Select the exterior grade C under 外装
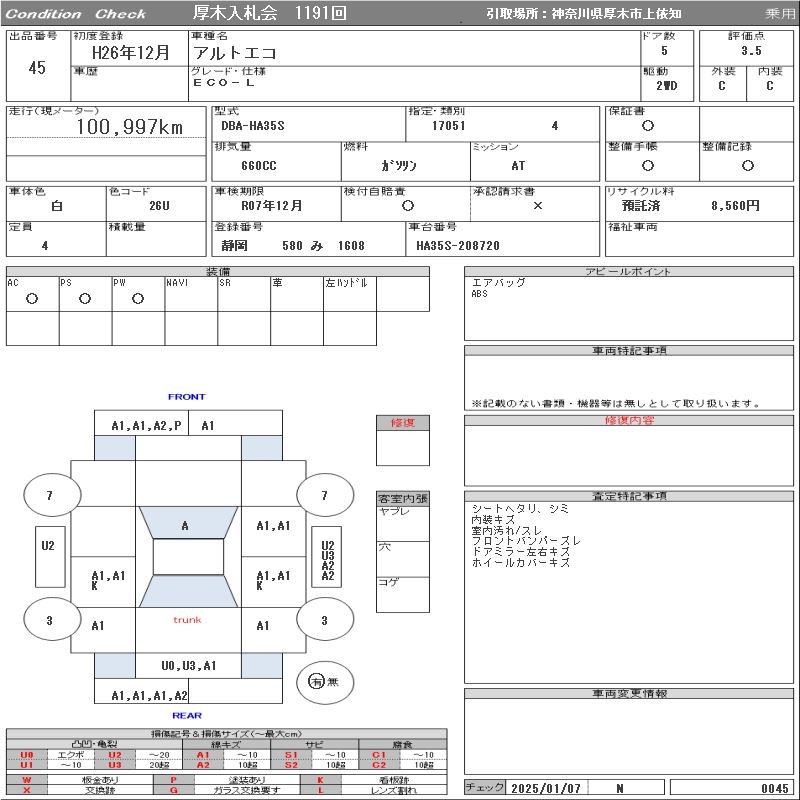Viewport: 800px width, 800px height. pos(721,86)
